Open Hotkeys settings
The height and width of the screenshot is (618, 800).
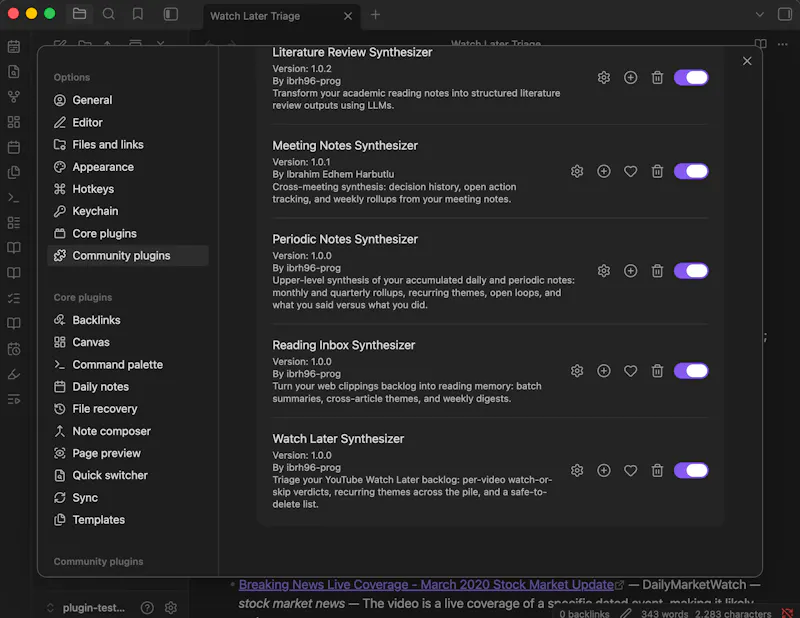128,189
